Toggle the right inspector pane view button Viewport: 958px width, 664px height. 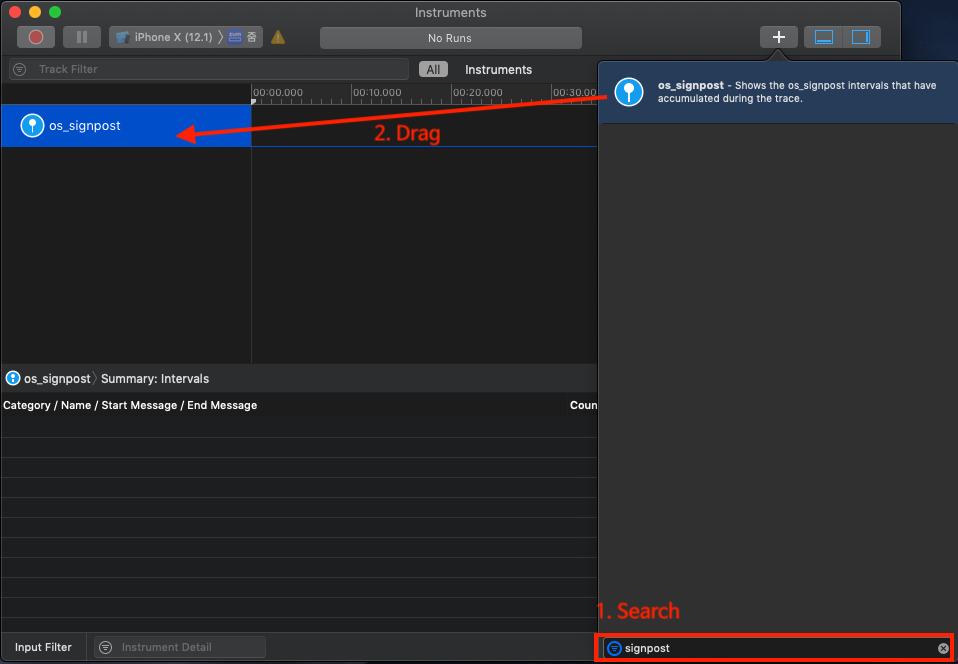point(860,37)
